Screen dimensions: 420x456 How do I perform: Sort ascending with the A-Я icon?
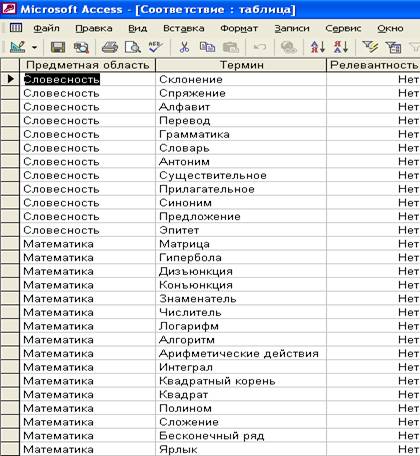tap(317, 47)
